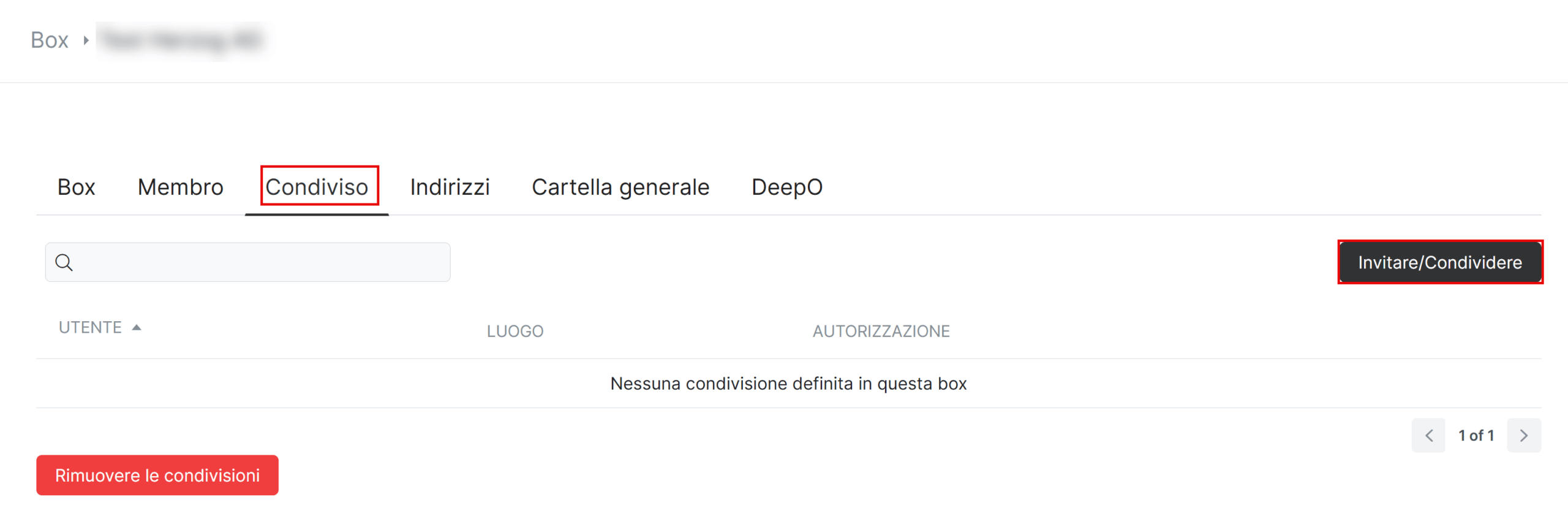The width and height of the screenshot is (1568, 516).
Task: Click the Invitare/Condividere button
Action: click(x=1440, y=262)
